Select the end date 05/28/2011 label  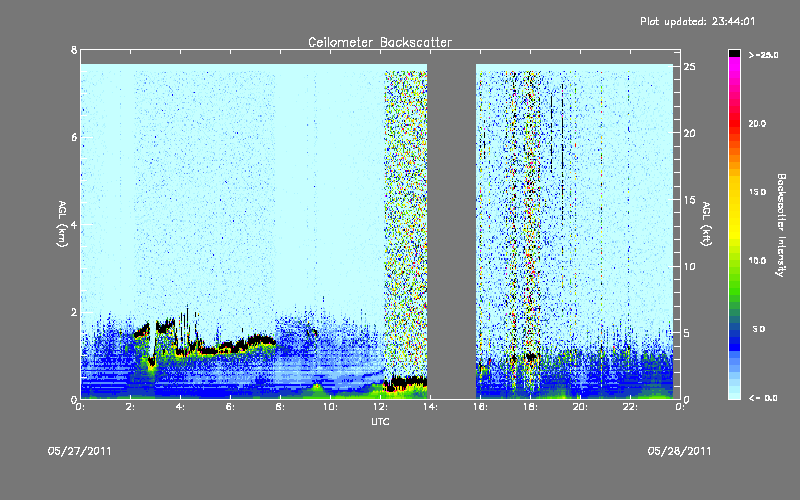[679, 452]
